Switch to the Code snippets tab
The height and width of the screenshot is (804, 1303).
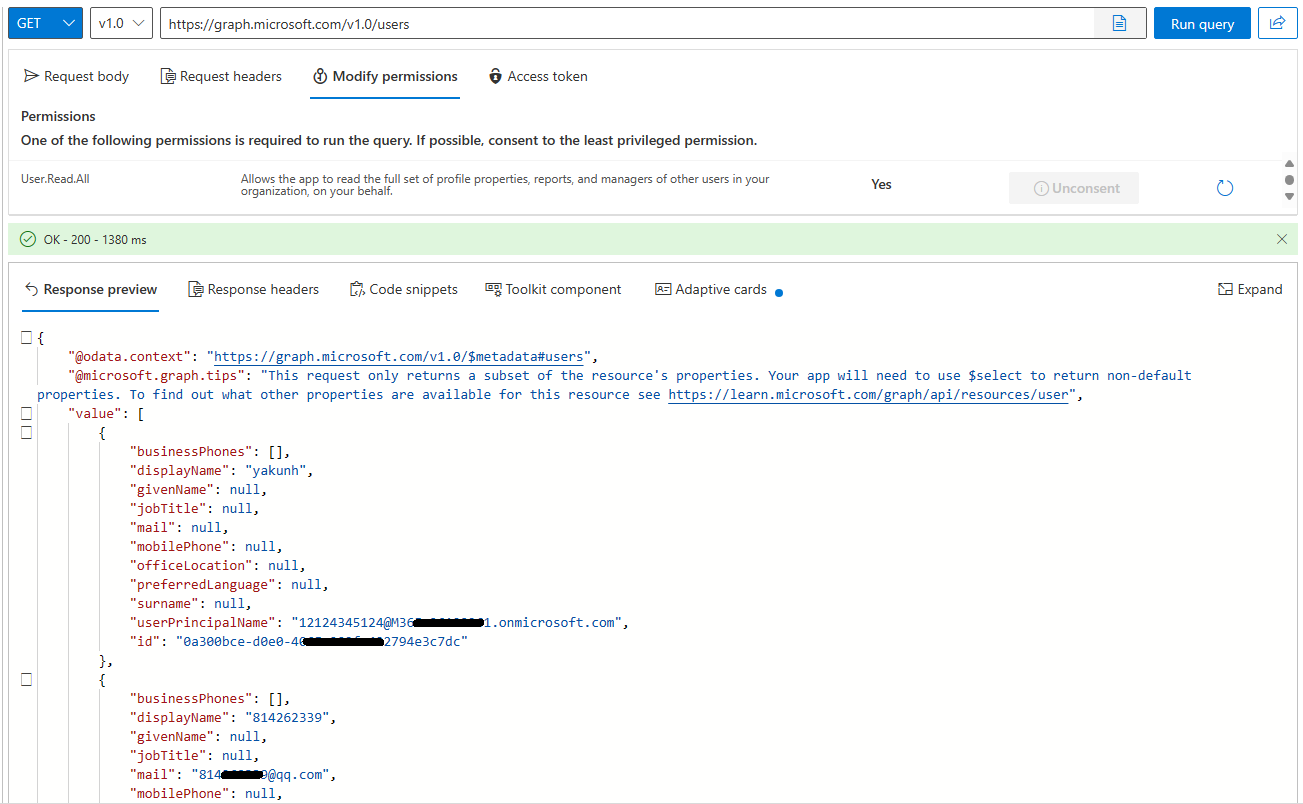point(403,289)
